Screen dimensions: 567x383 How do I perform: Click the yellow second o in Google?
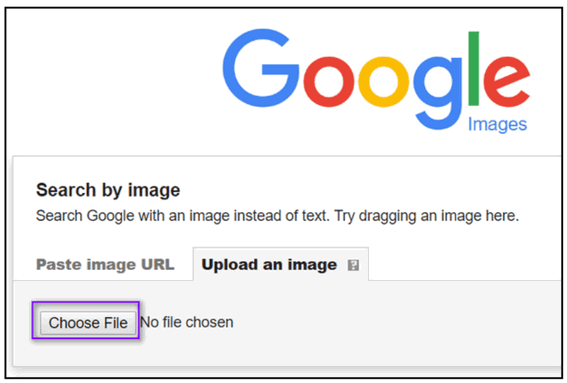[x=384, y=82]
